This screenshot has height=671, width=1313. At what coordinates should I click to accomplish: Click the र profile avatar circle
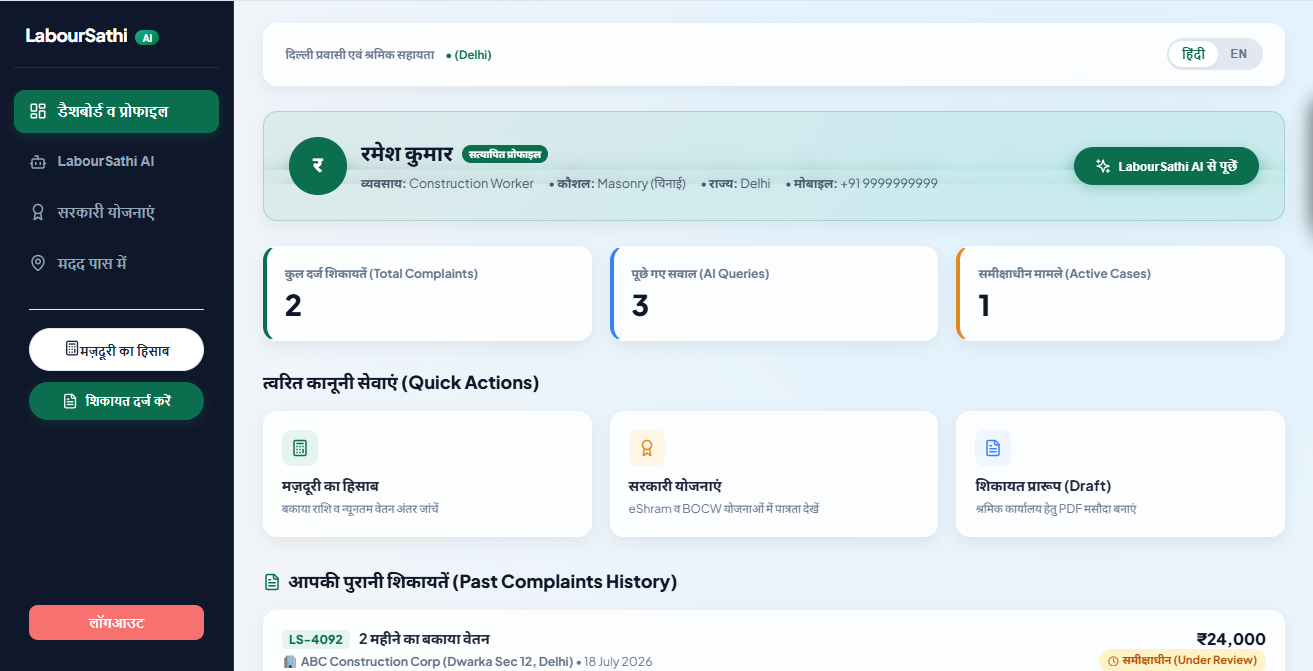pyautogui.click(x=318, y=166)
